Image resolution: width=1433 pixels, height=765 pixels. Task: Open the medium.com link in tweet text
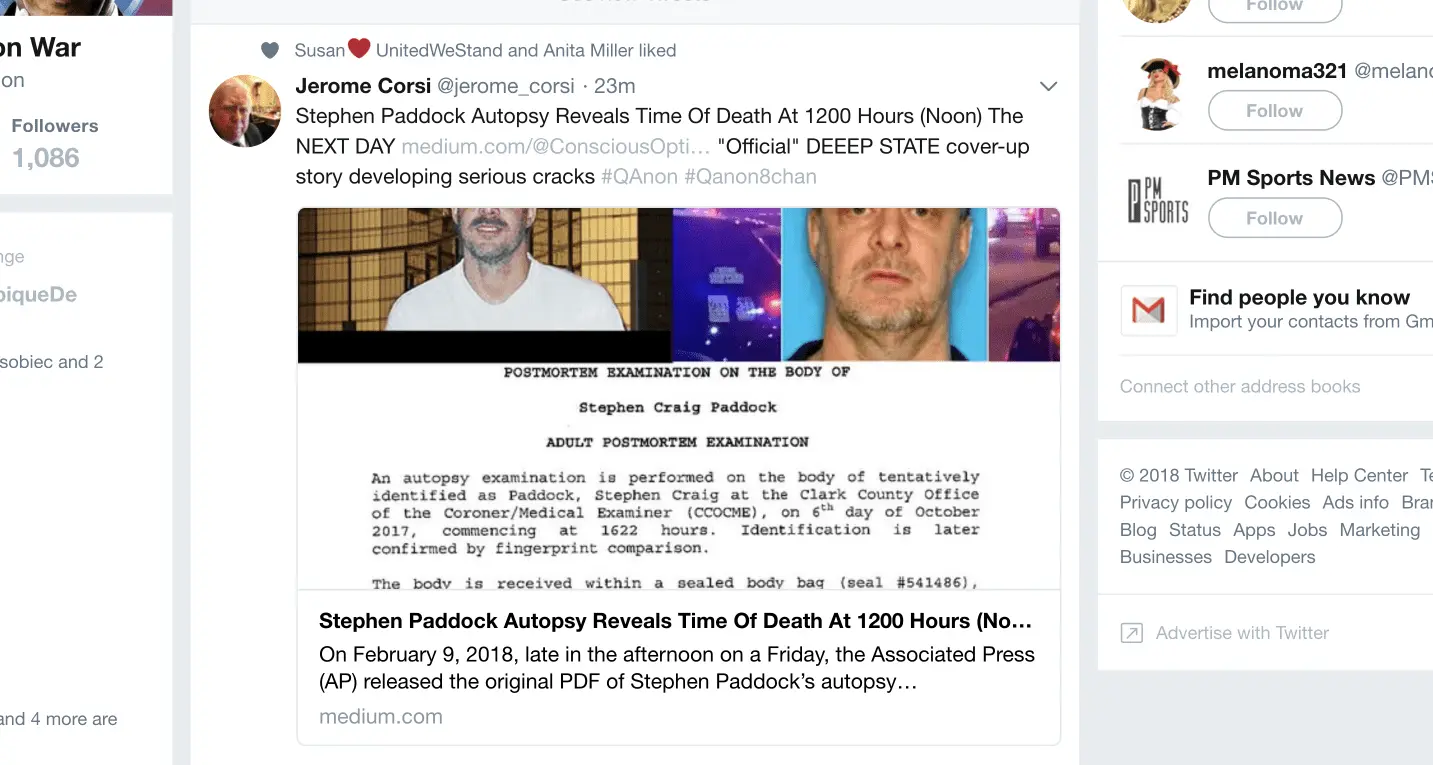coord(556,147)
